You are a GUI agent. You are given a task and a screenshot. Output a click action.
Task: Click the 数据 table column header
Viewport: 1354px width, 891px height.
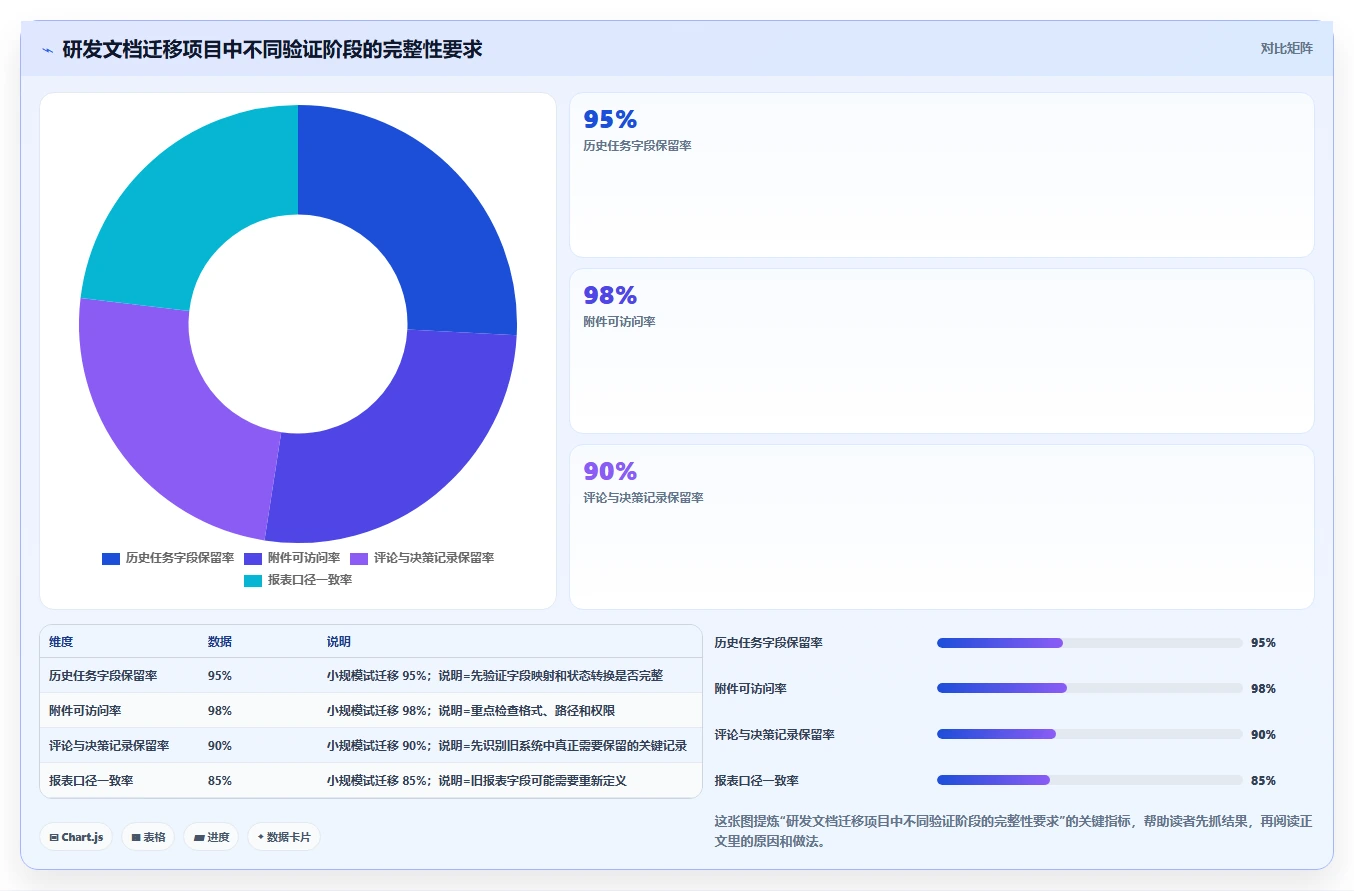[220, 642]
